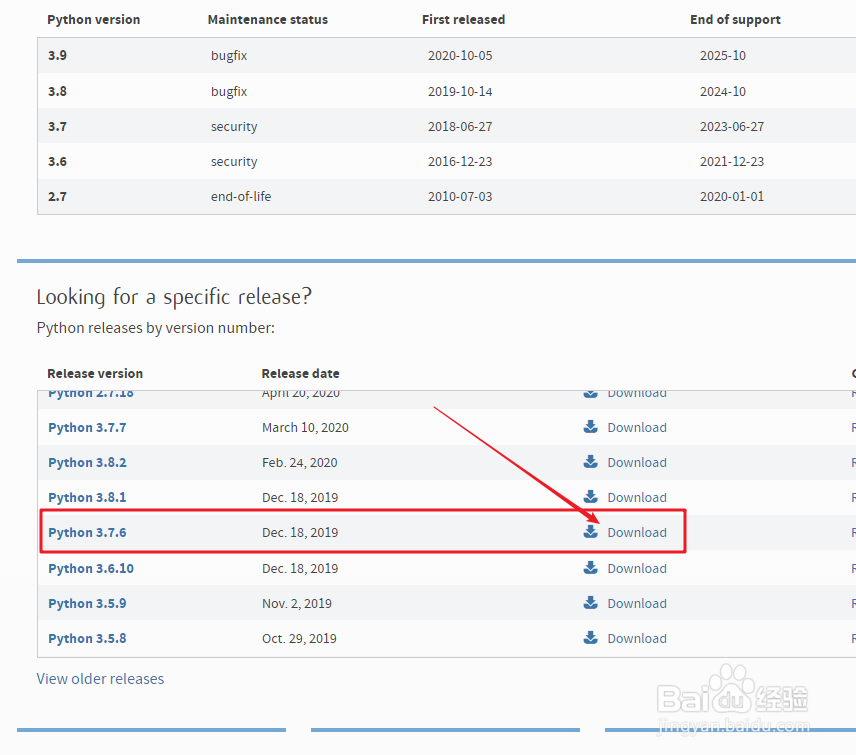Screen dimensions: 856x755
Task: Click download icon for Python 3.8.1
Action: 590,497
